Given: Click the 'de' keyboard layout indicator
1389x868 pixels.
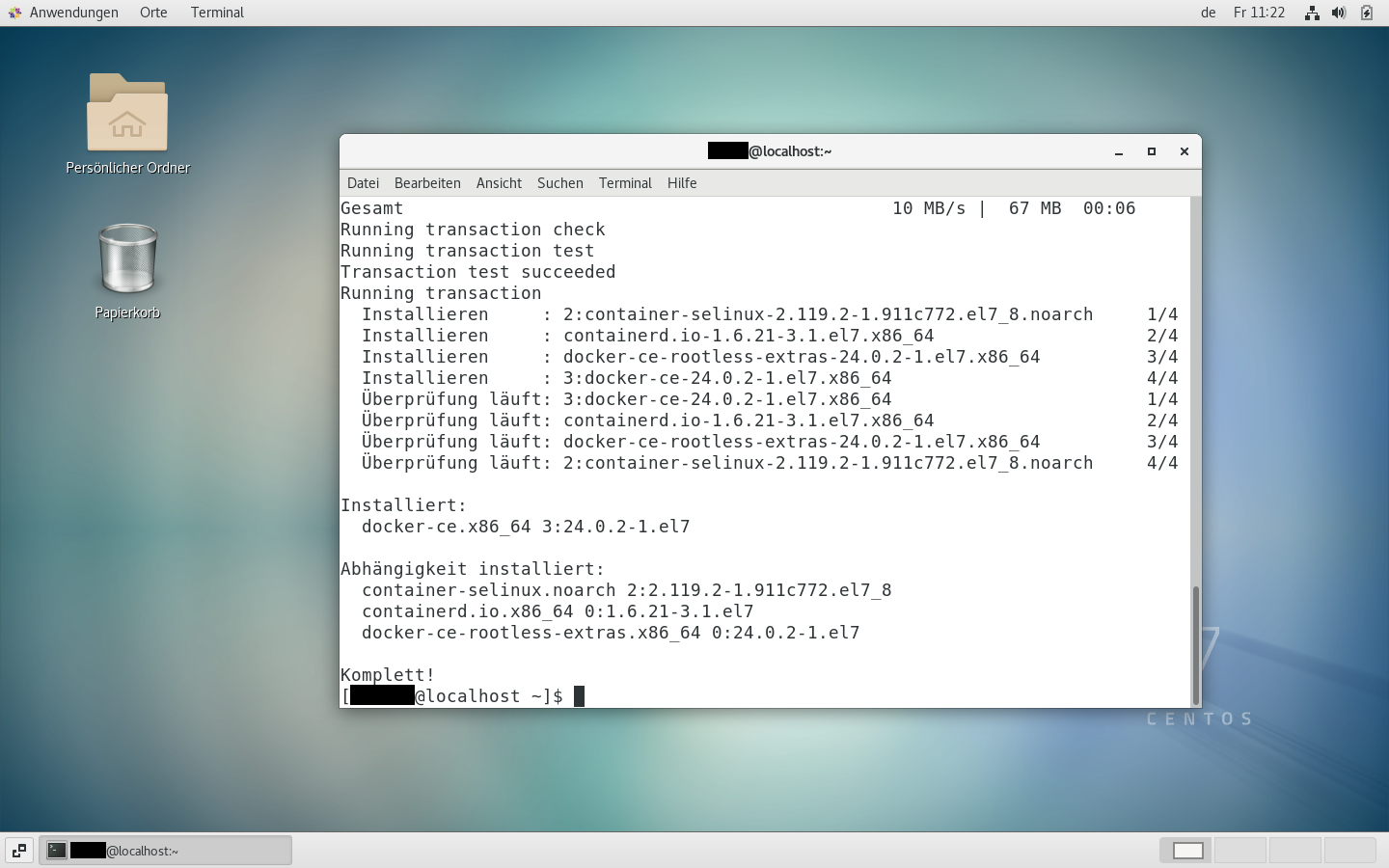Looking at the screenshot, I should click(1208, 13).
